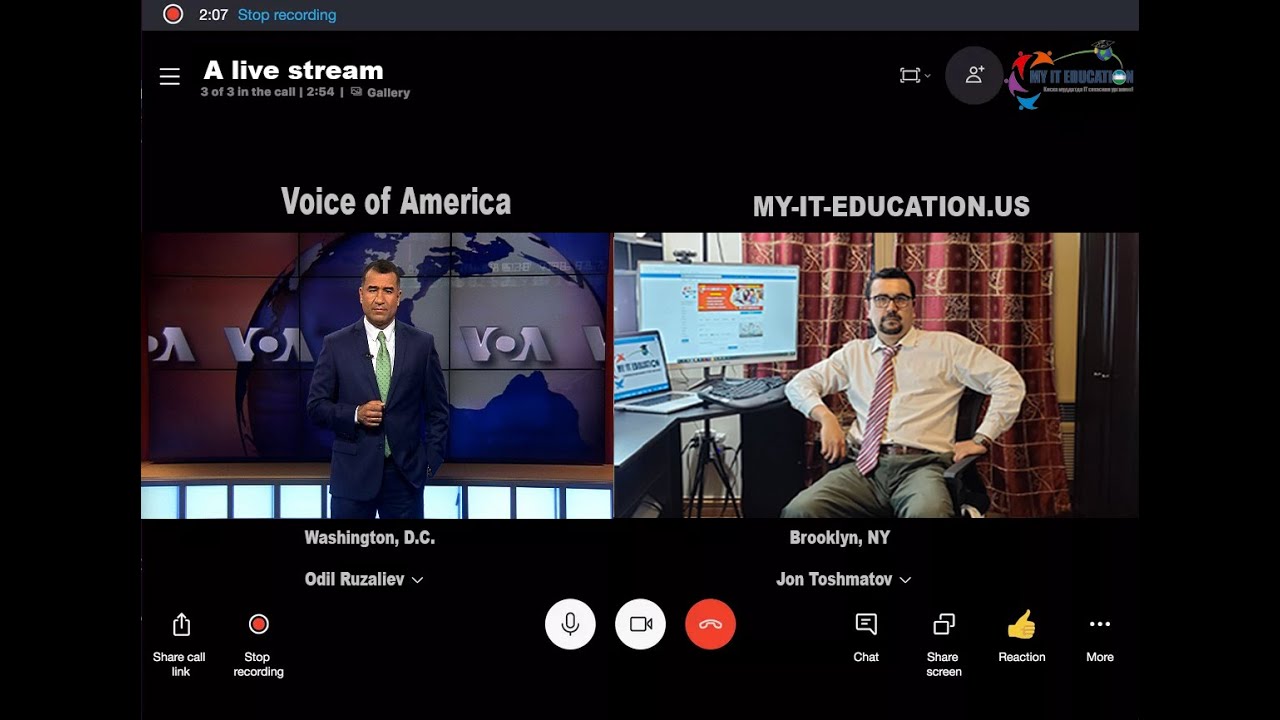Image resolution: width=1280 pixels, height=720 pixels.
Task: Click the MY IT EDUCATION logo
Action: 1070,74
